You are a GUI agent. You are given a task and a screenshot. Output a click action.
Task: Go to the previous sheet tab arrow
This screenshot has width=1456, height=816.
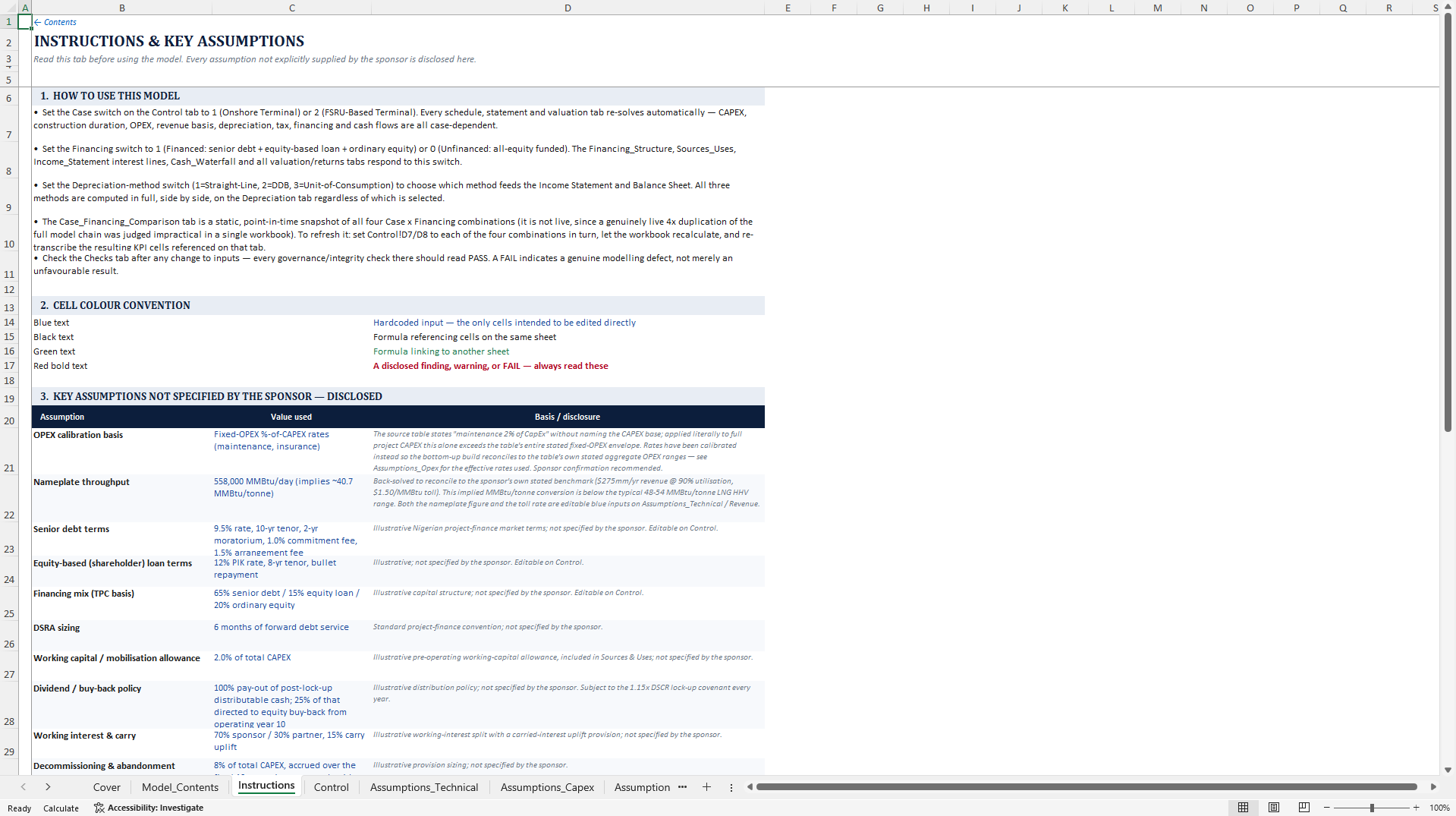pyautogui.click(x=24, y=787)
